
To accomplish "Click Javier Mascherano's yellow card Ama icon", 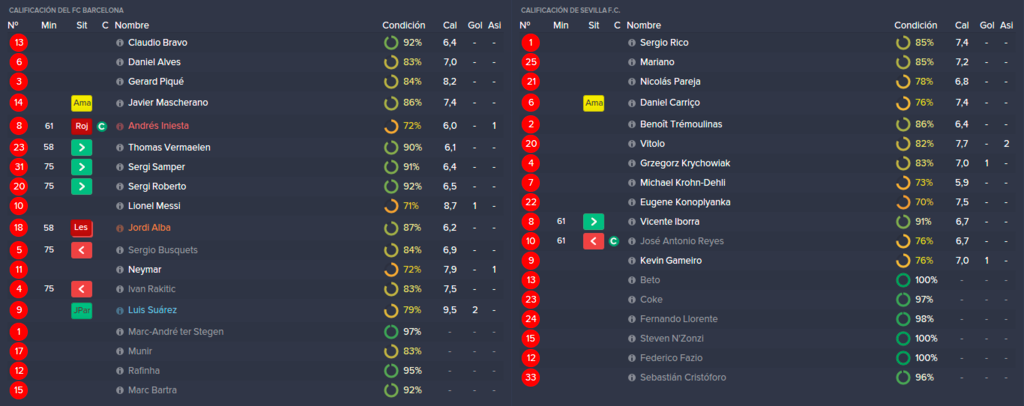I will click(x=82, y=103).
